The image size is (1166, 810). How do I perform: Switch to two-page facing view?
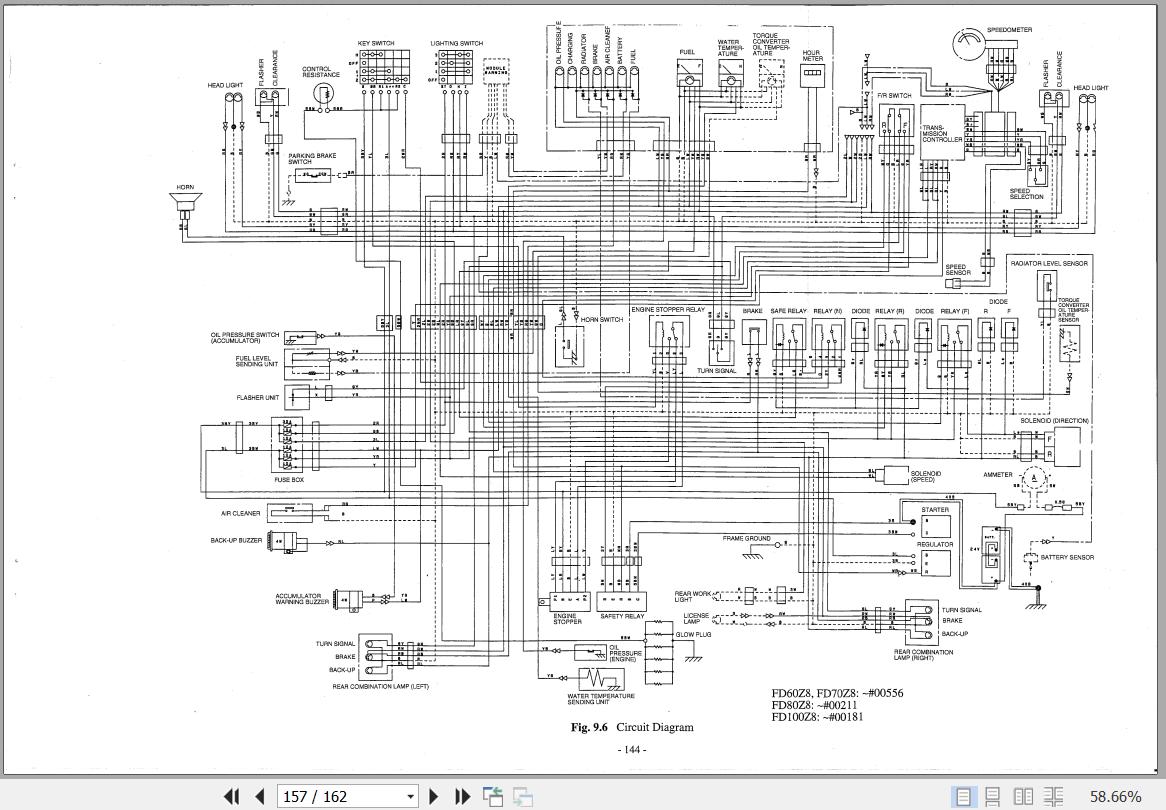point(1023,797)
